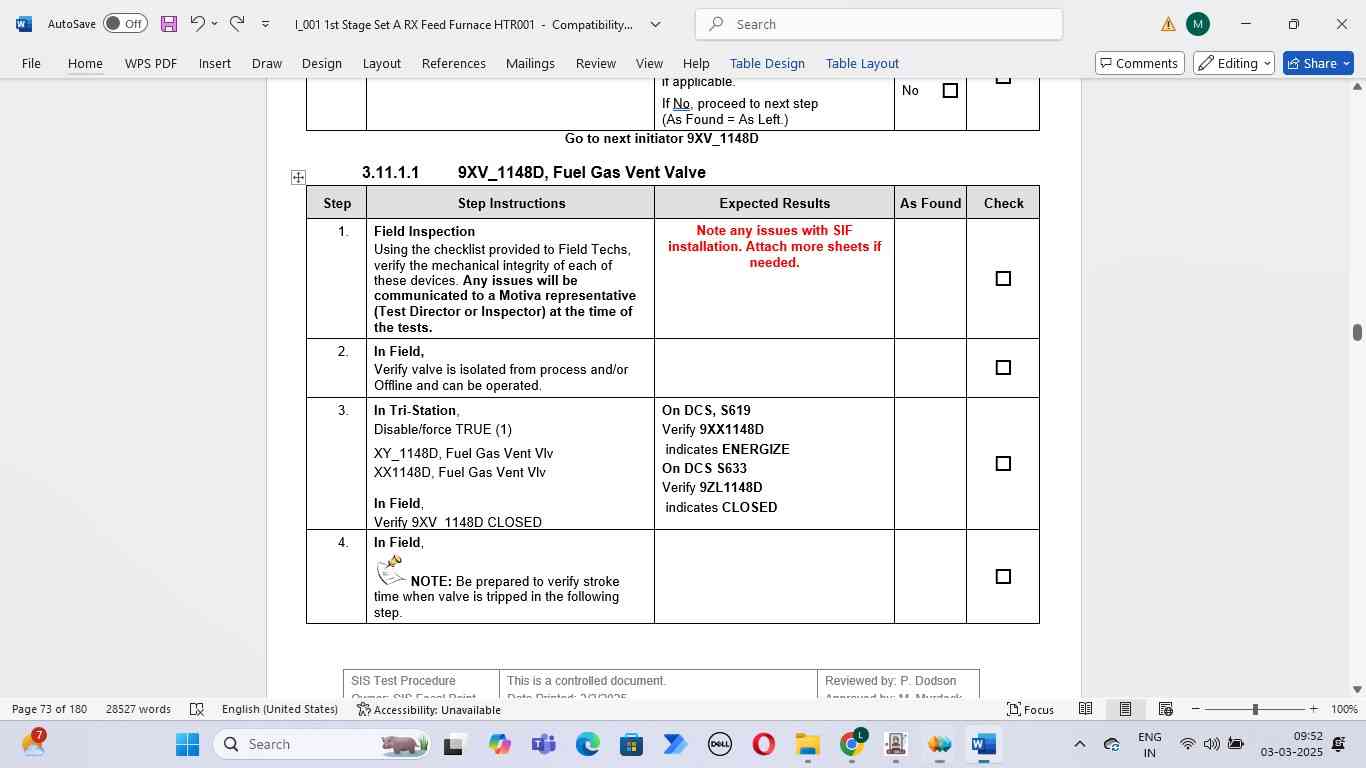Image resolution: width=1366 pixels, height=768 pixels.
Task: Open the user account avatar M
Action: [x=1197, y=24]
